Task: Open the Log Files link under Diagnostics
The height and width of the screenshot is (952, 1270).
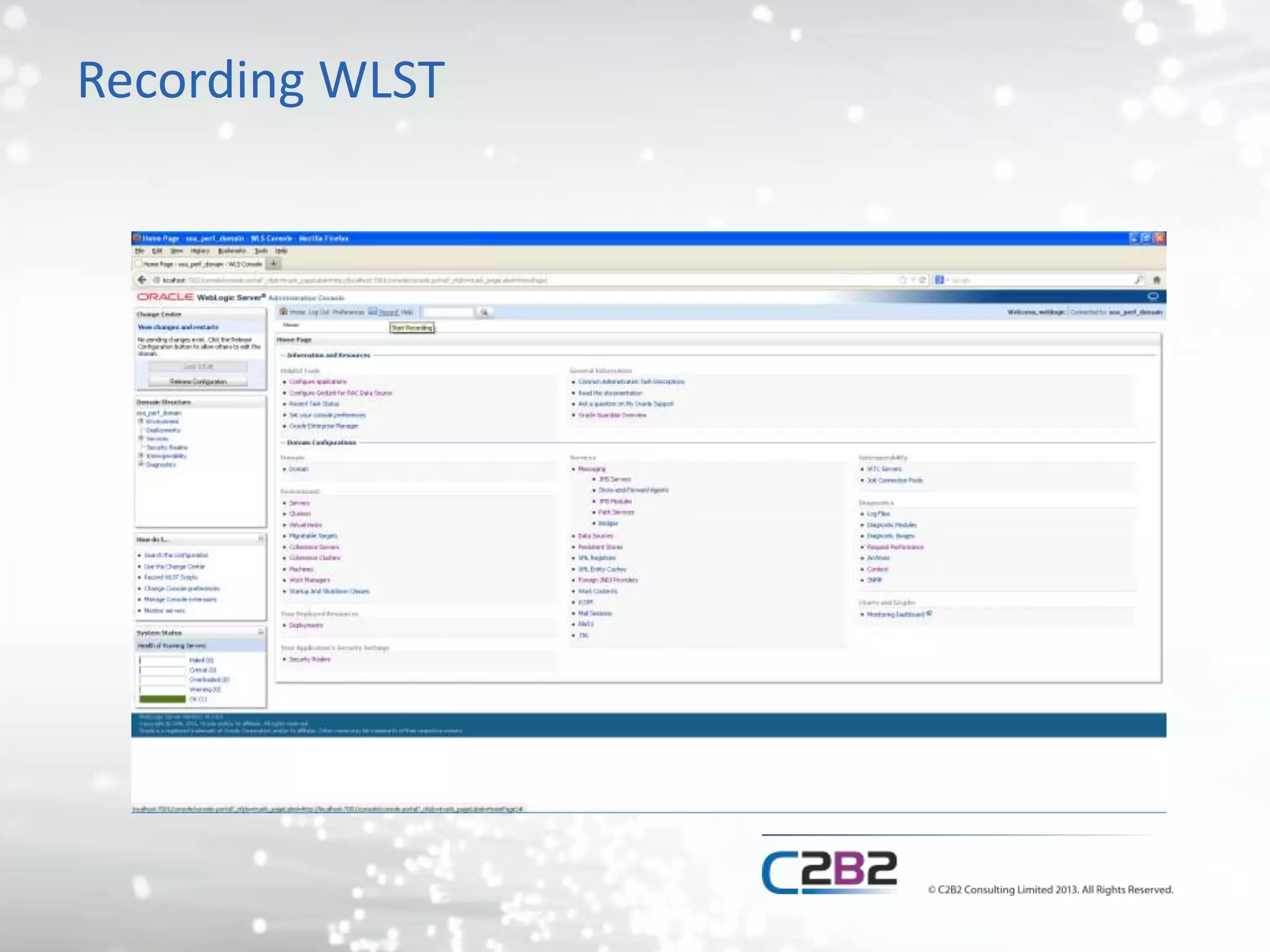Action: click(x=878, y=514)
